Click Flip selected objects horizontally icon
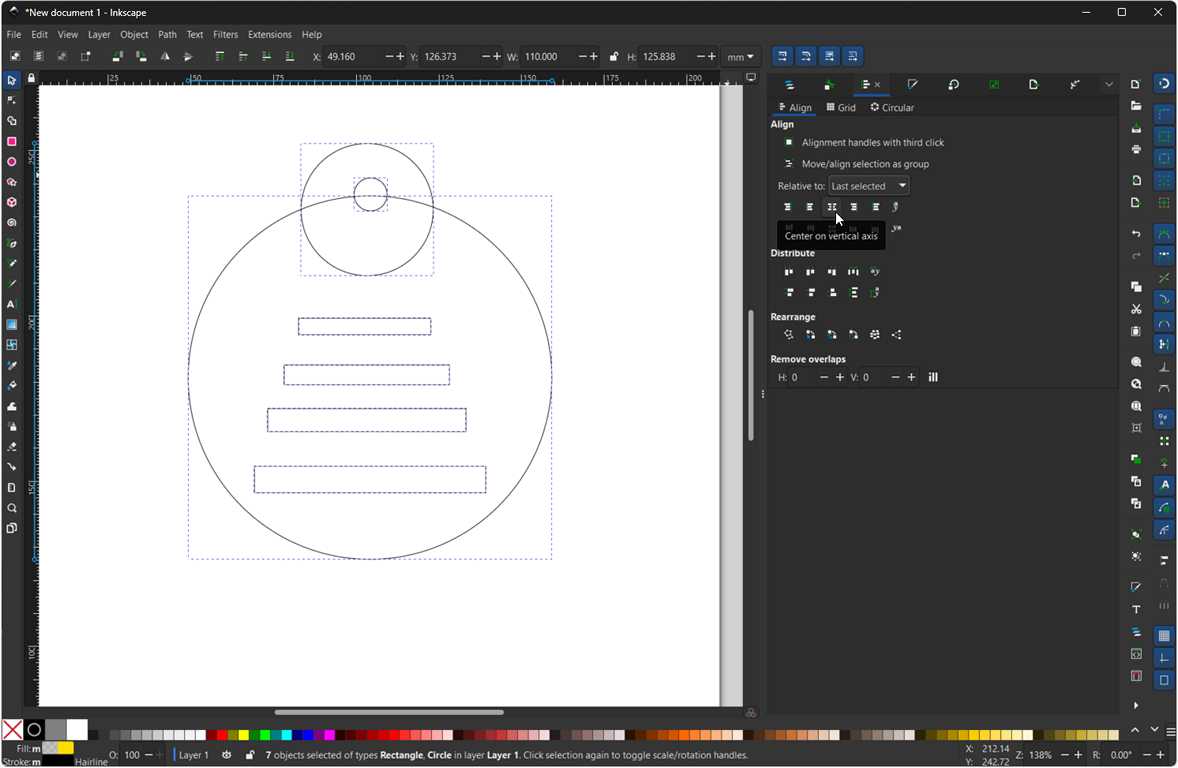This screenshot has width=1178, height=768. (x=165, y=56)
